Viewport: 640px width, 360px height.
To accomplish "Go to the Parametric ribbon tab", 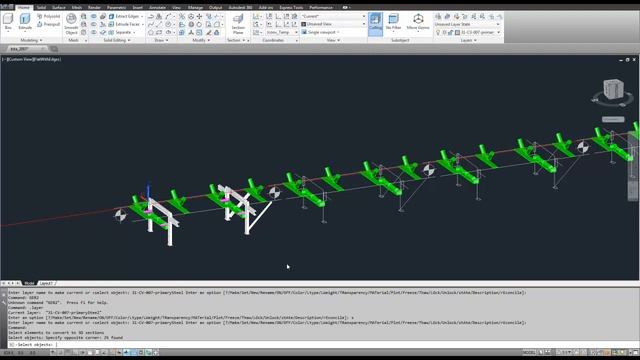I will point(117,7).
